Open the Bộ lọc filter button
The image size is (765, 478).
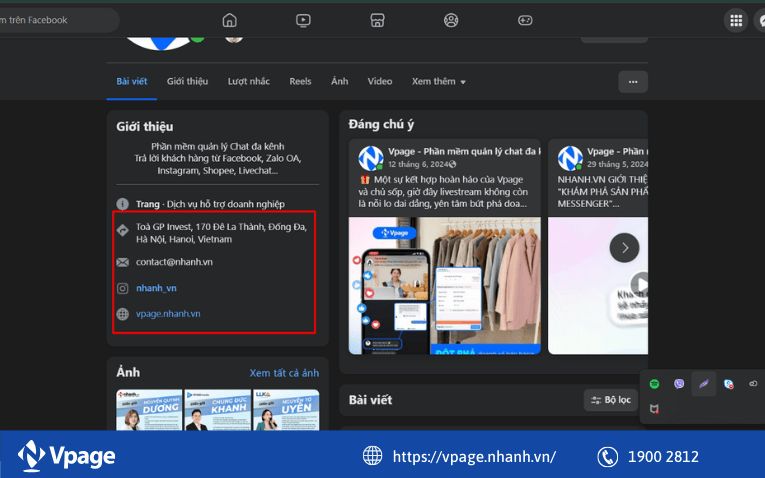pos(610,400)
